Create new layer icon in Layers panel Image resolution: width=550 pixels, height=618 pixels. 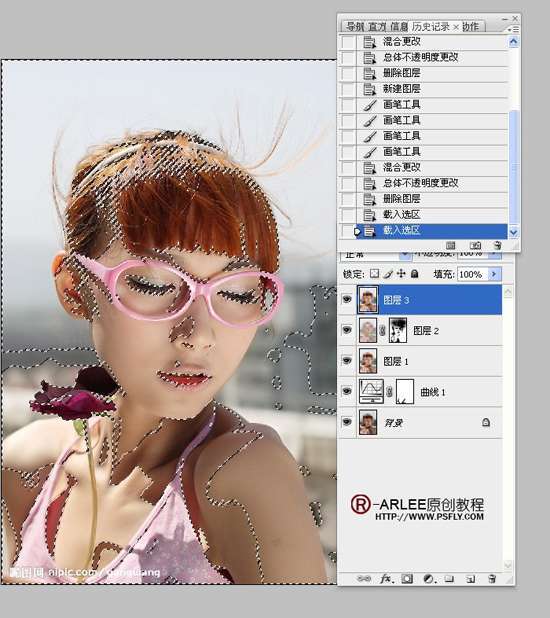470,579
